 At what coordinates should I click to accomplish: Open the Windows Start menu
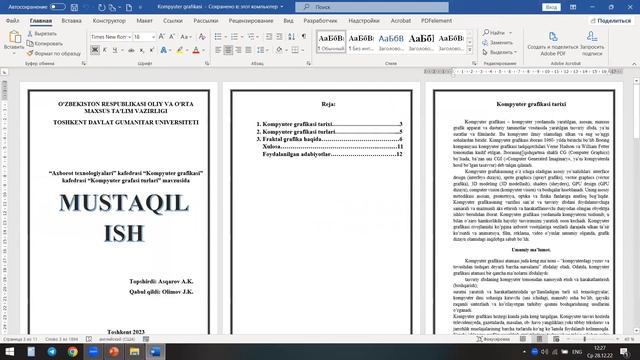coord(9,351)
